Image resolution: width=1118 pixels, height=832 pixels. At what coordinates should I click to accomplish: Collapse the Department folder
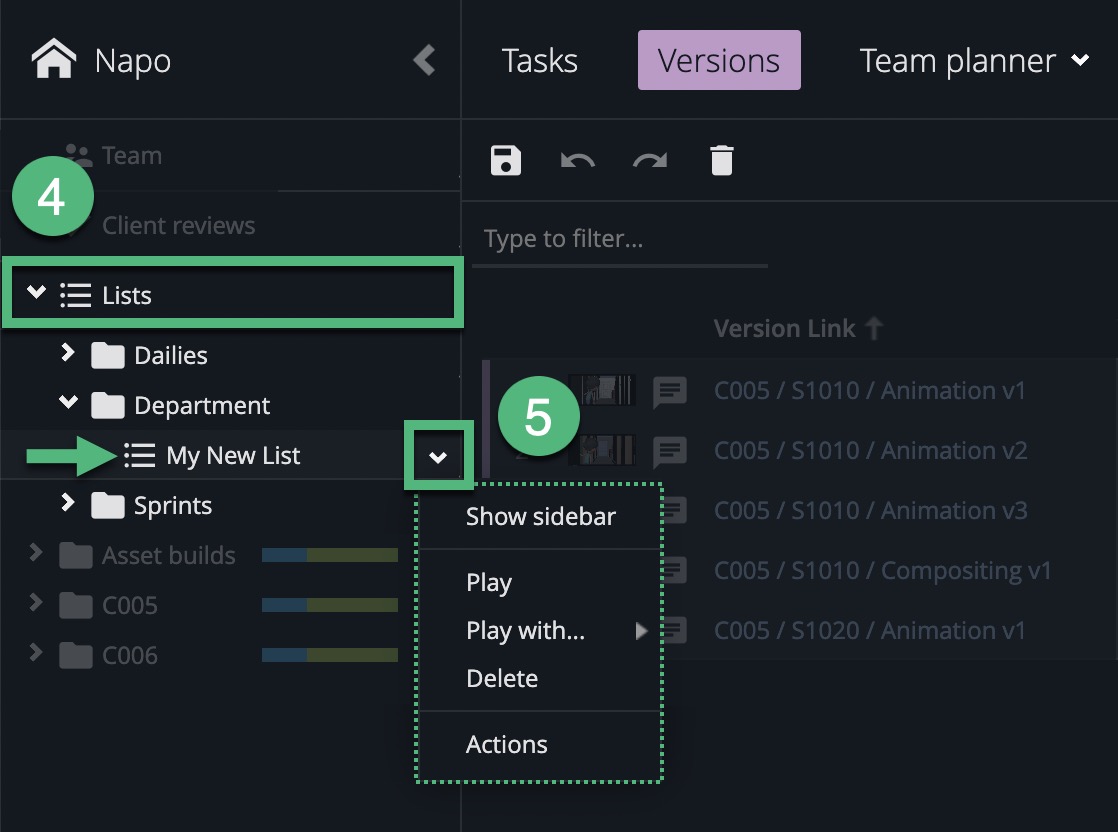(68, 403)
